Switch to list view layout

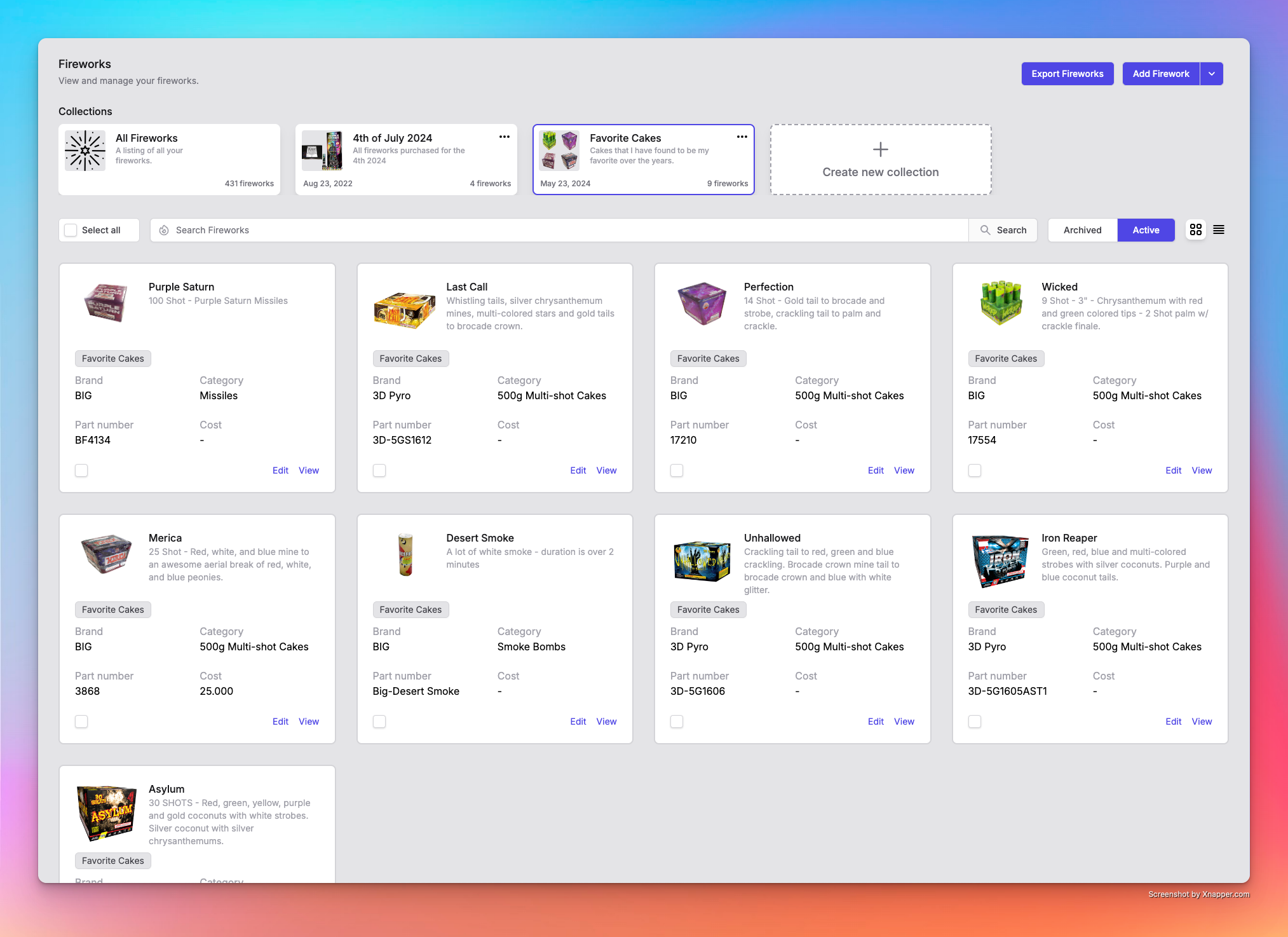pos(1219,229)
